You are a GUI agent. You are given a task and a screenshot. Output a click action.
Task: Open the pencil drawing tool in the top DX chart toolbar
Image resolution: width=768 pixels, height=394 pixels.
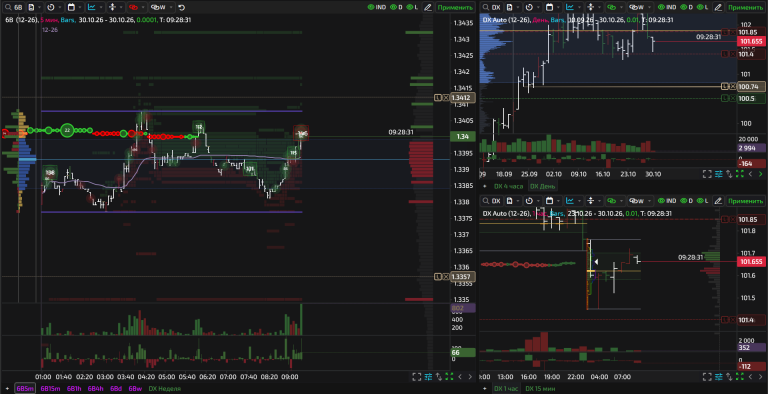718,7
